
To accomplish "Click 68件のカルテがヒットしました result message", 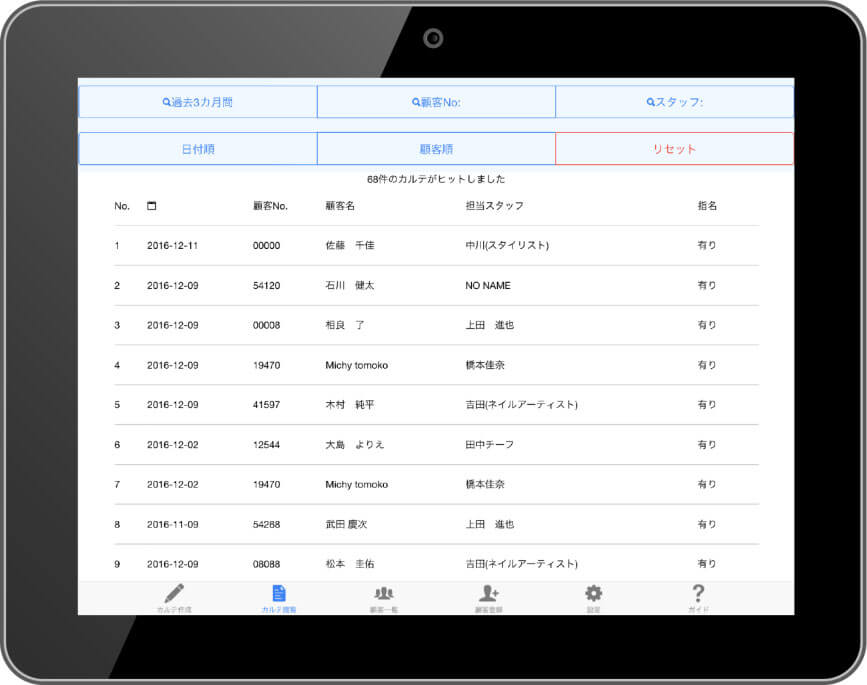I will (436, 179).
